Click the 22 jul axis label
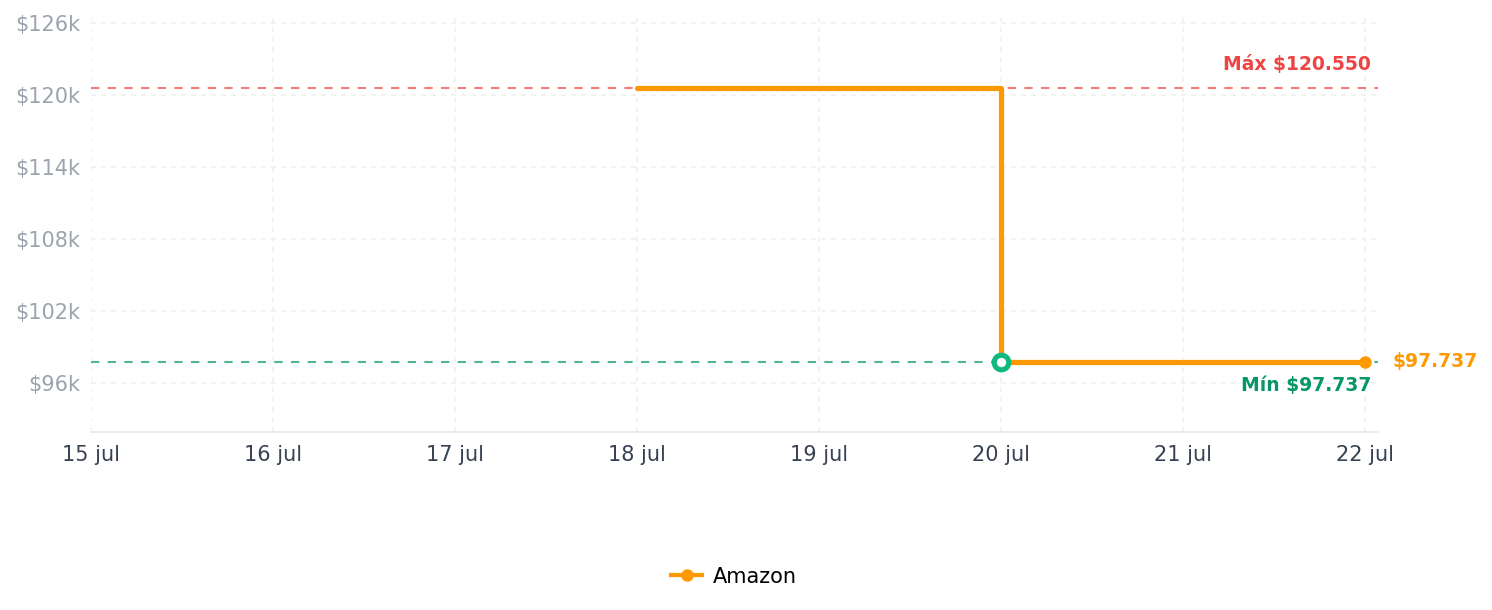Viewport: 1492px width, 610px height. [x=1365, y=455]
